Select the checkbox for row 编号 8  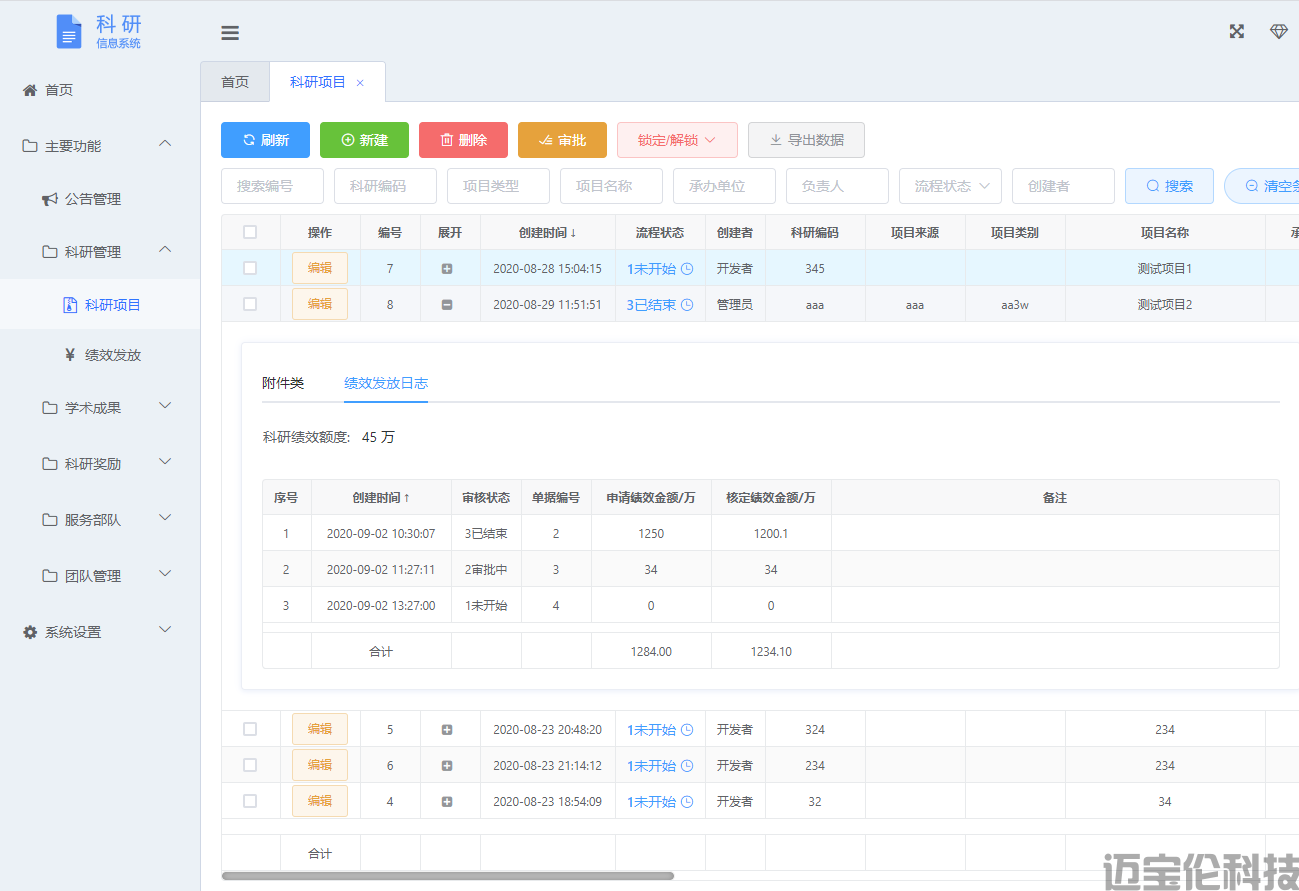(250, 304)
